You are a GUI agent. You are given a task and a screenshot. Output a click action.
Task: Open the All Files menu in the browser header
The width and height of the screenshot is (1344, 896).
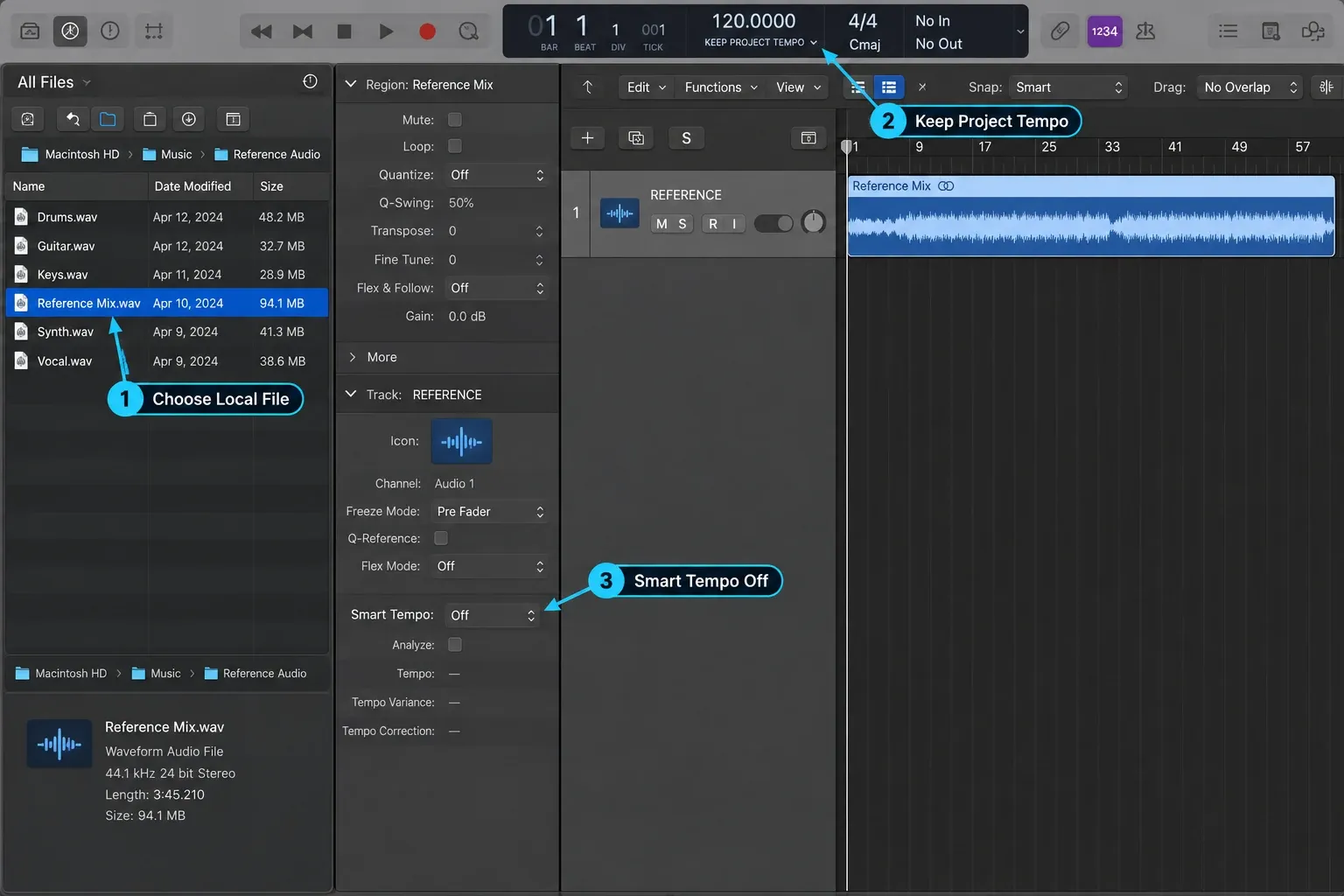click(x=54, y=82)
